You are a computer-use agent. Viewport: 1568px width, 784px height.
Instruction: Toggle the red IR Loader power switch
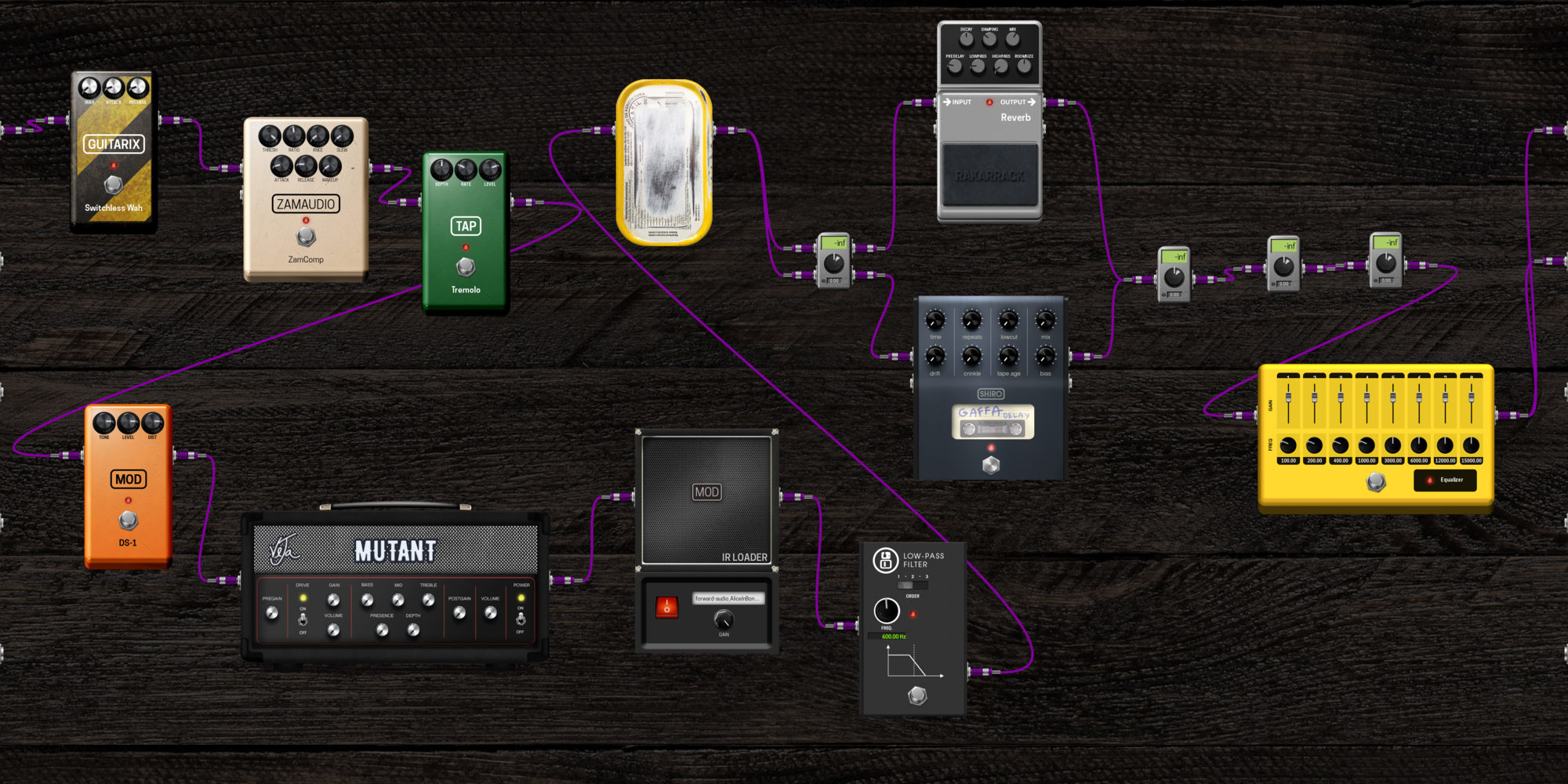click(x=666, y=606)
